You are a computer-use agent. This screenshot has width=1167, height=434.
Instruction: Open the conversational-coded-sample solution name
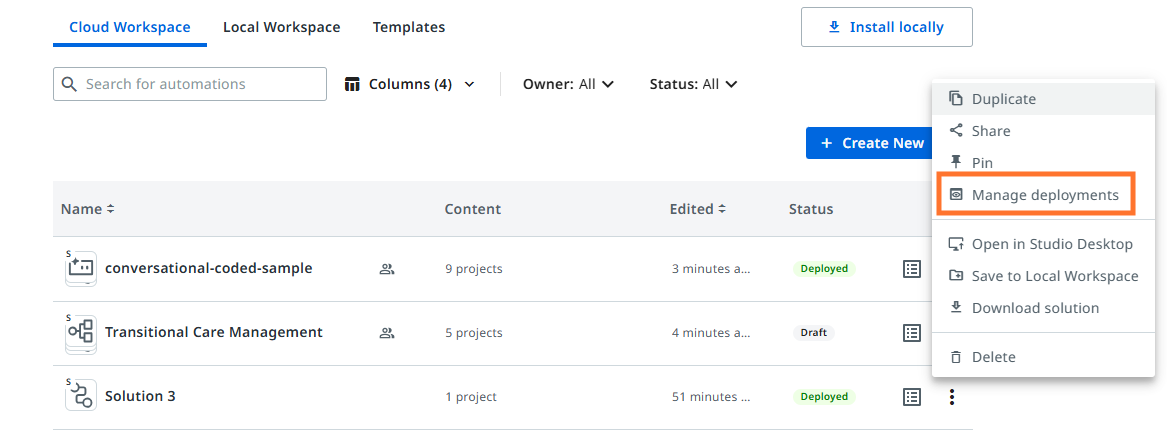pyautogui.click(x=208, y=269)
